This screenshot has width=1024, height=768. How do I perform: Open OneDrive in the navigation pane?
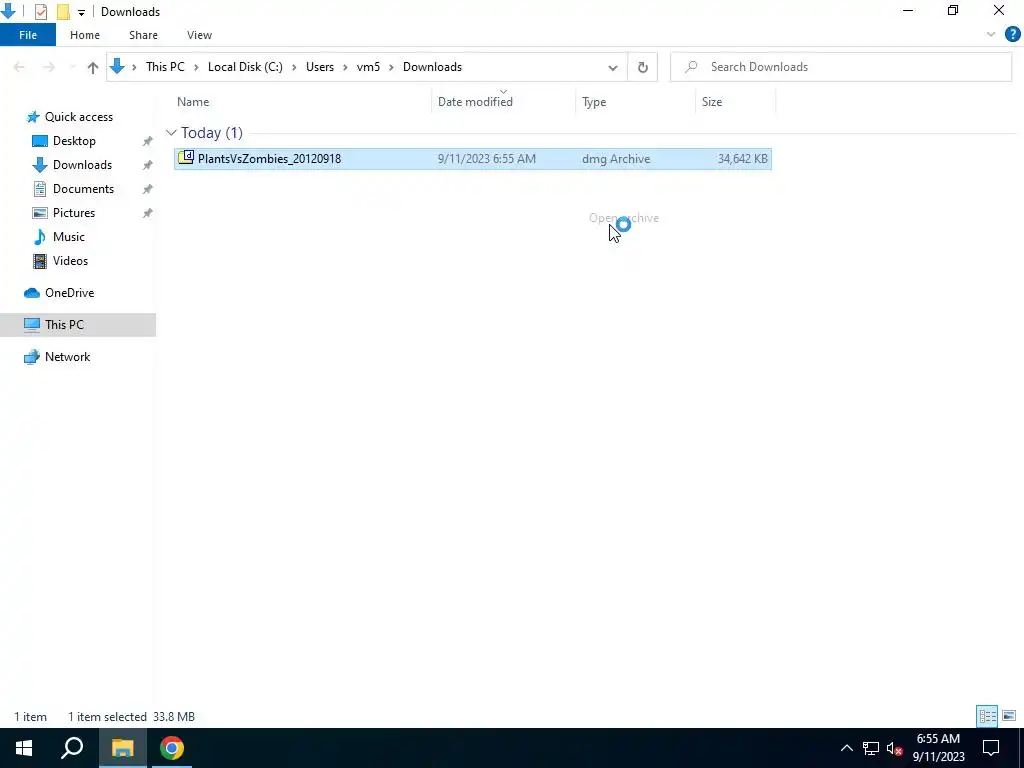[x=69, y=293]
